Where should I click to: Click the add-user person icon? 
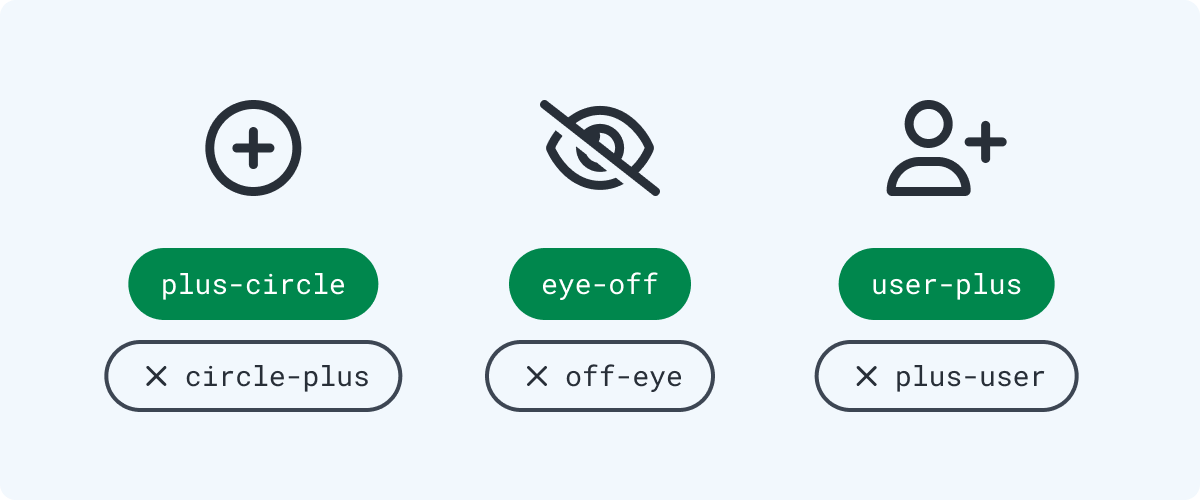(x=946, y=148)
